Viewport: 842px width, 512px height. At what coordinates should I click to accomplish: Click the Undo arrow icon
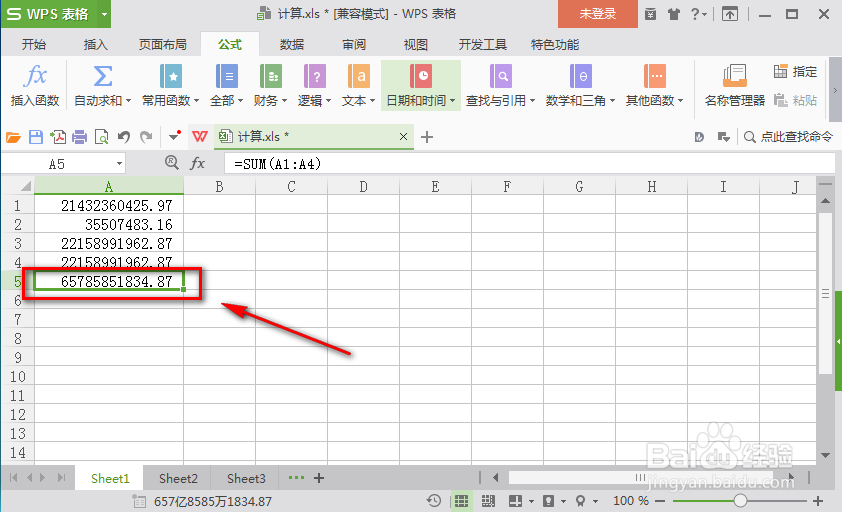click(x=124, y=138)
